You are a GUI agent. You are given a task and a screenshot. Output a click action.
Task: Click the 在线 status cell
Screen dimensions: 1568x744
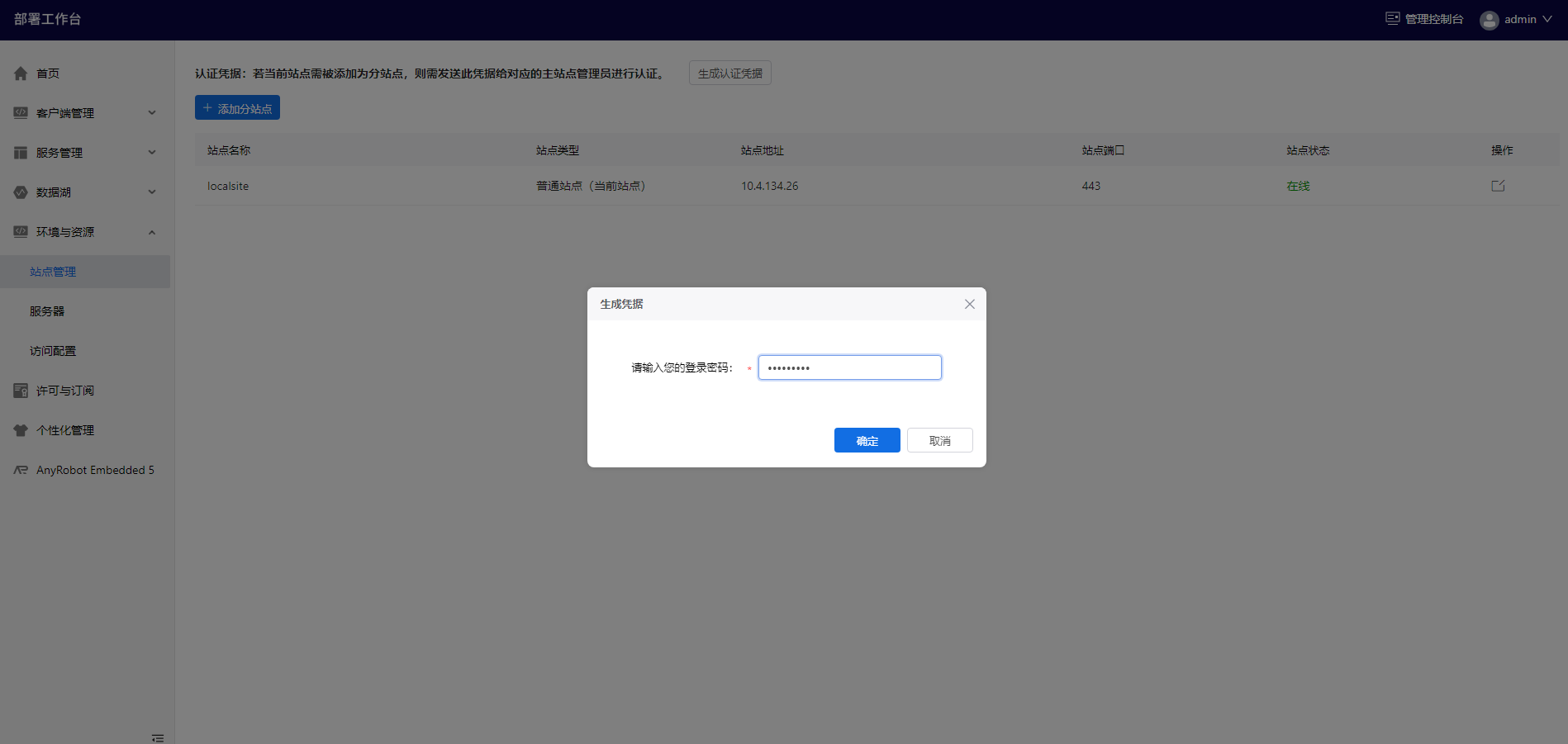(x=1298, y=186)
